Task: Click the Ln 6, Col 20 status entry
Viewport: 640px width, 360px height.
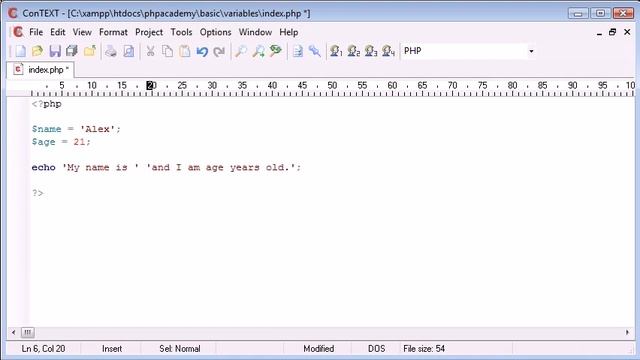Action: (43, 349)
